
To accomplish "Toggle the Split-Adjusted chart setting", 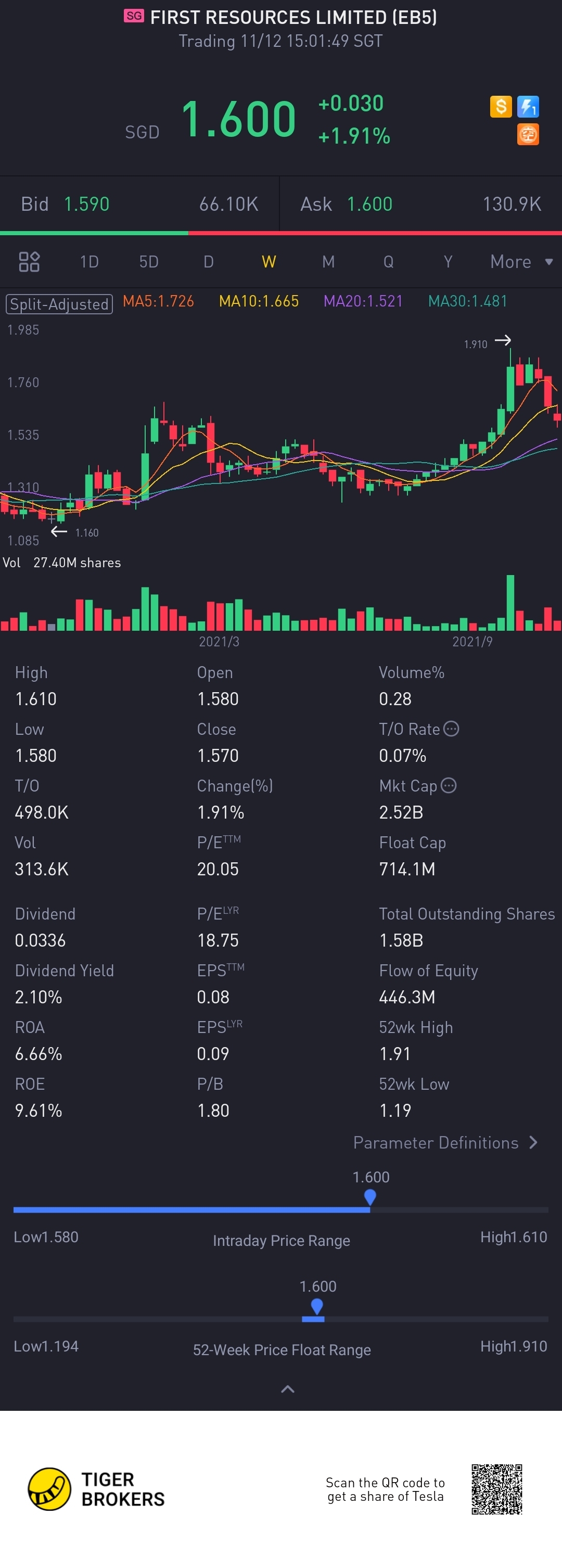I will pyautogui.click(x=59, y=303).
